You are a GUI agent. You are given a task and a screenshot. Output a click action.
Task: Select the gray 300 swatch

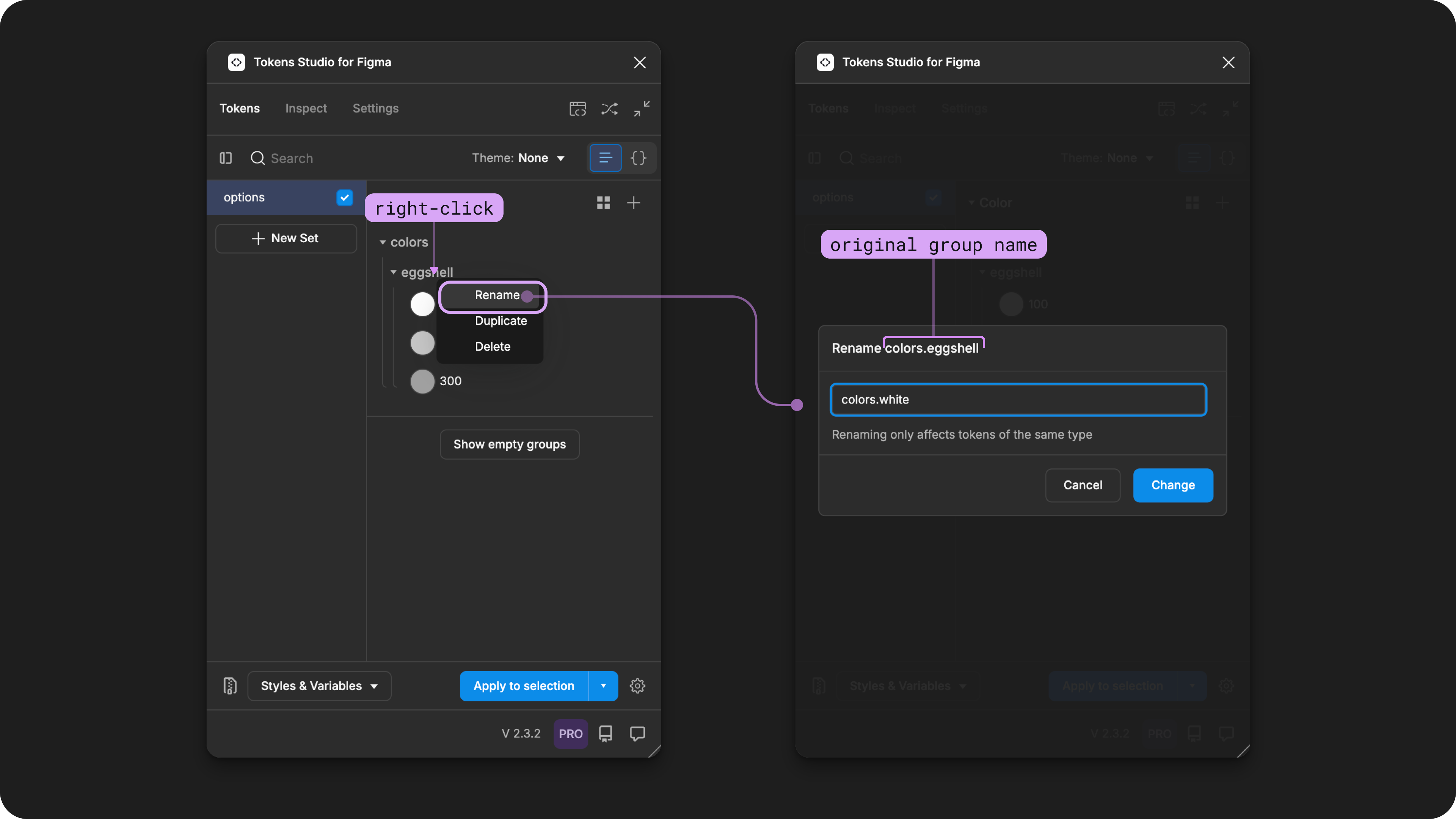(x=422, y=381)
